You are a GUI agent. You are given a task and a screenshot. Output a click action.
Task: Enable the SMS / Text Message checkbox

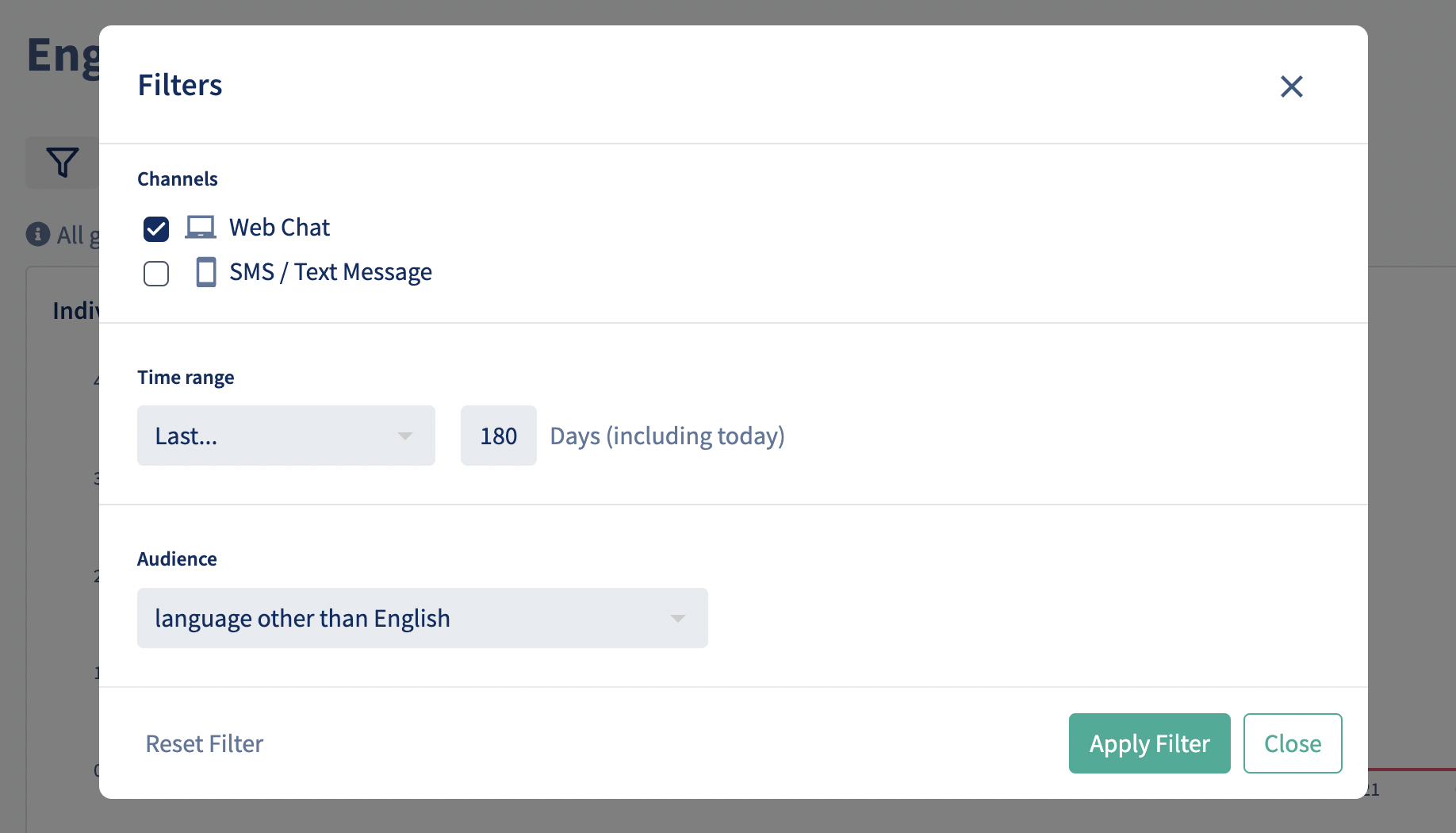point(156,274)
